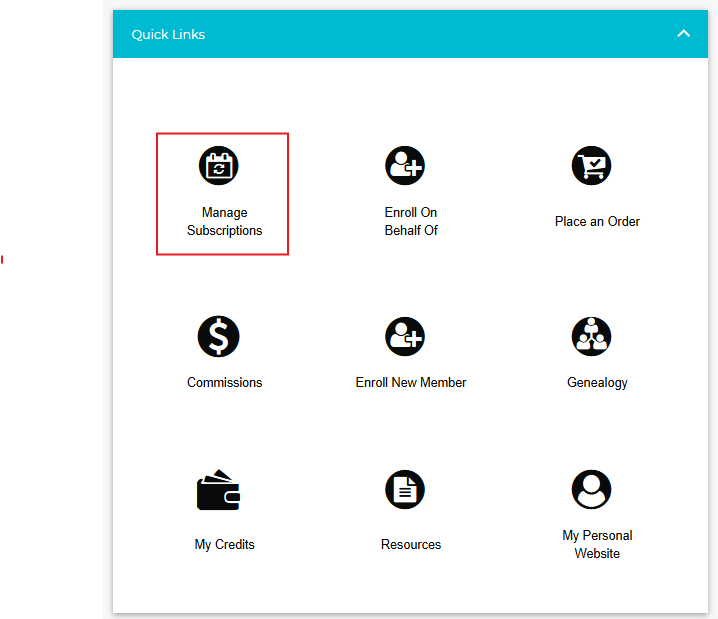Image resolution: width=718 pixels, height=619 pixels.
Task: Open the Resources document icon
Action: (x=405, y=489)
